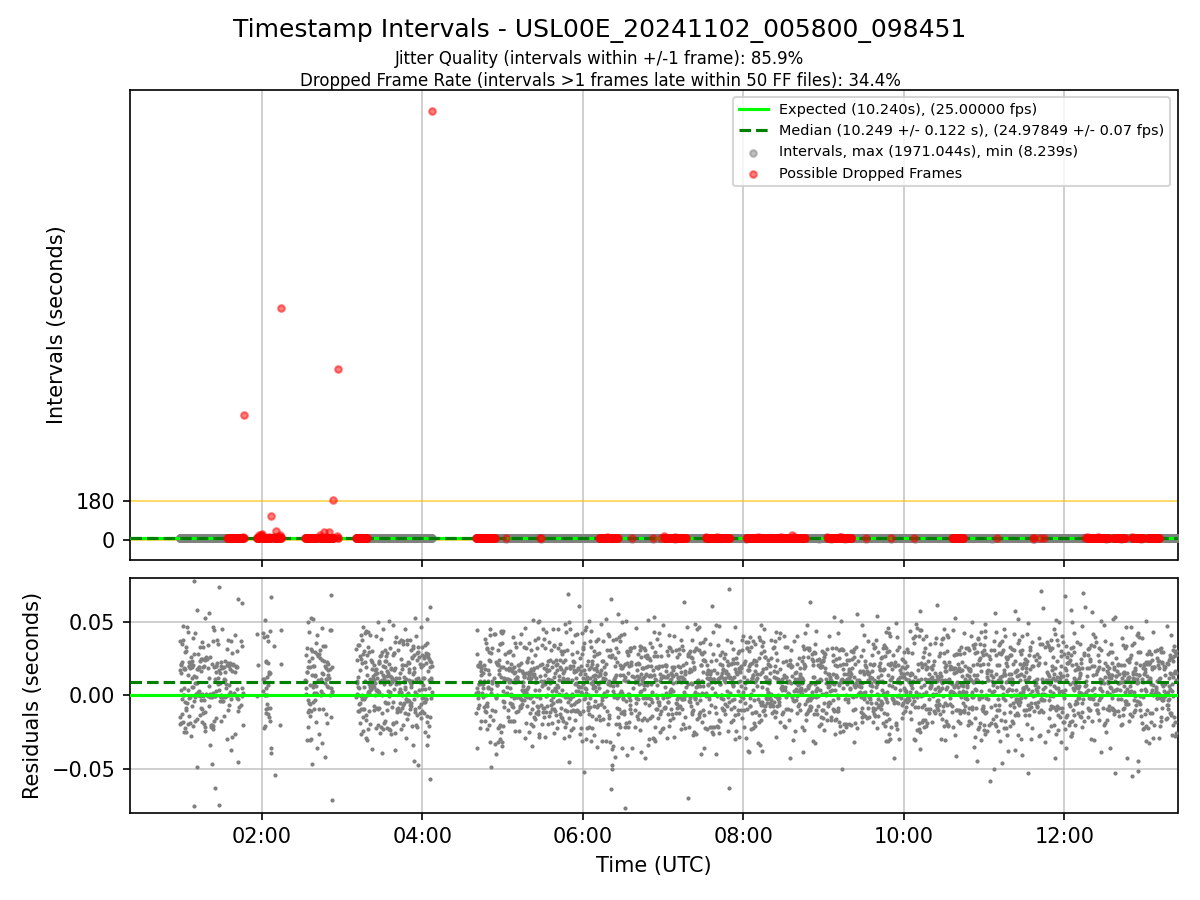Click the 0 tick label on intervals axis
Viewport: 1200px width, 900px height.
110,540
